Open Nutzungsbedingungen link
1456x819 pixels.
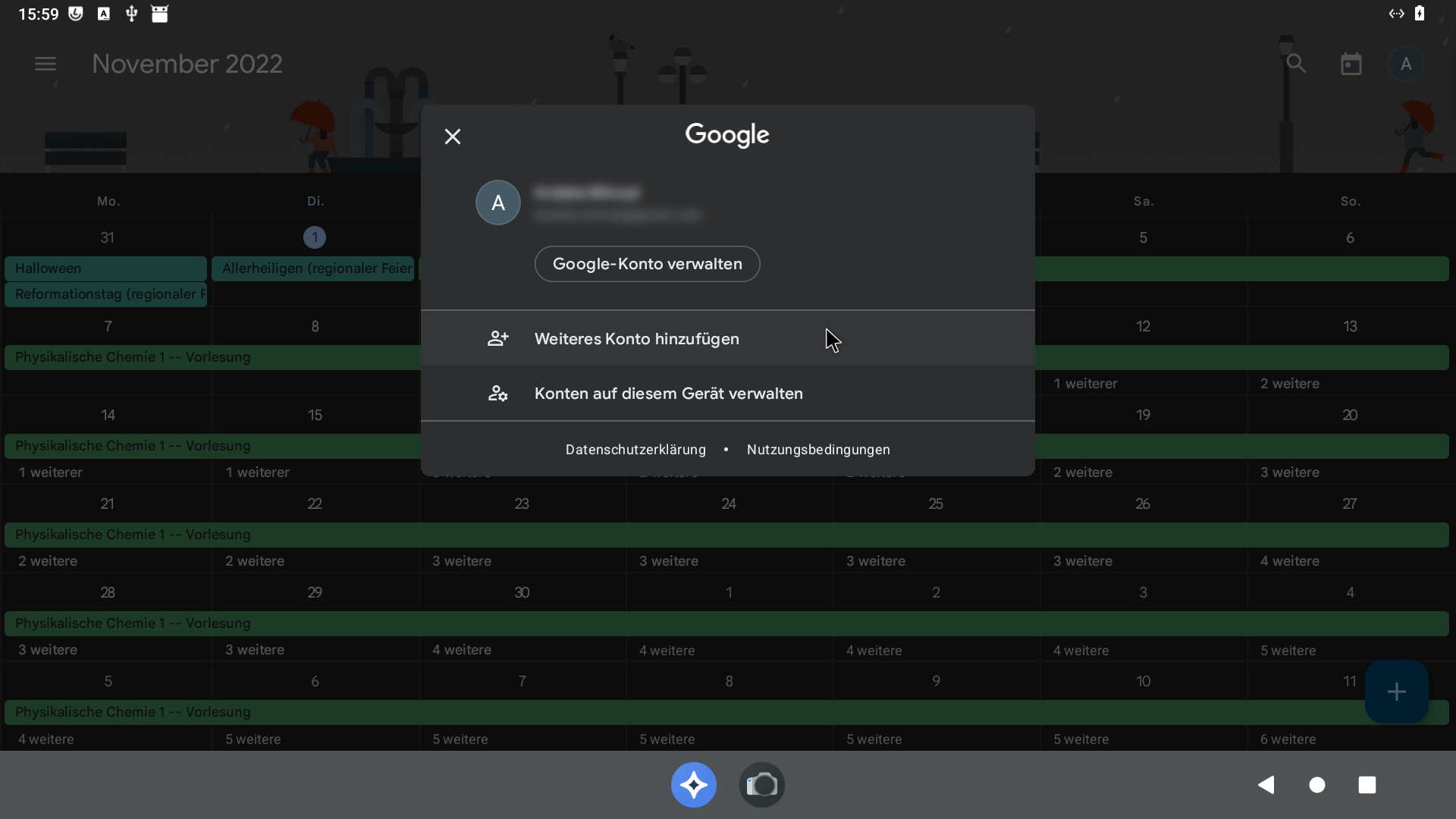pos(818,450)
